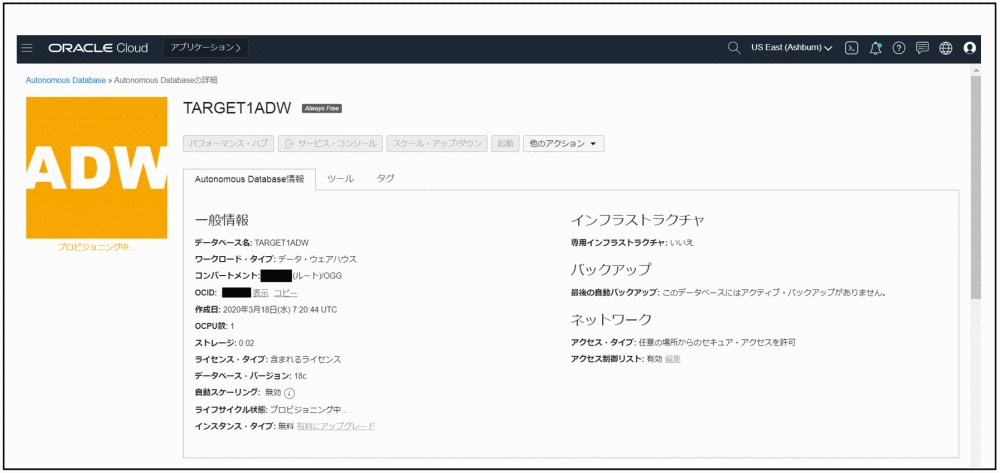
Task: Open the user profile avatar
Action: point(970,48)
